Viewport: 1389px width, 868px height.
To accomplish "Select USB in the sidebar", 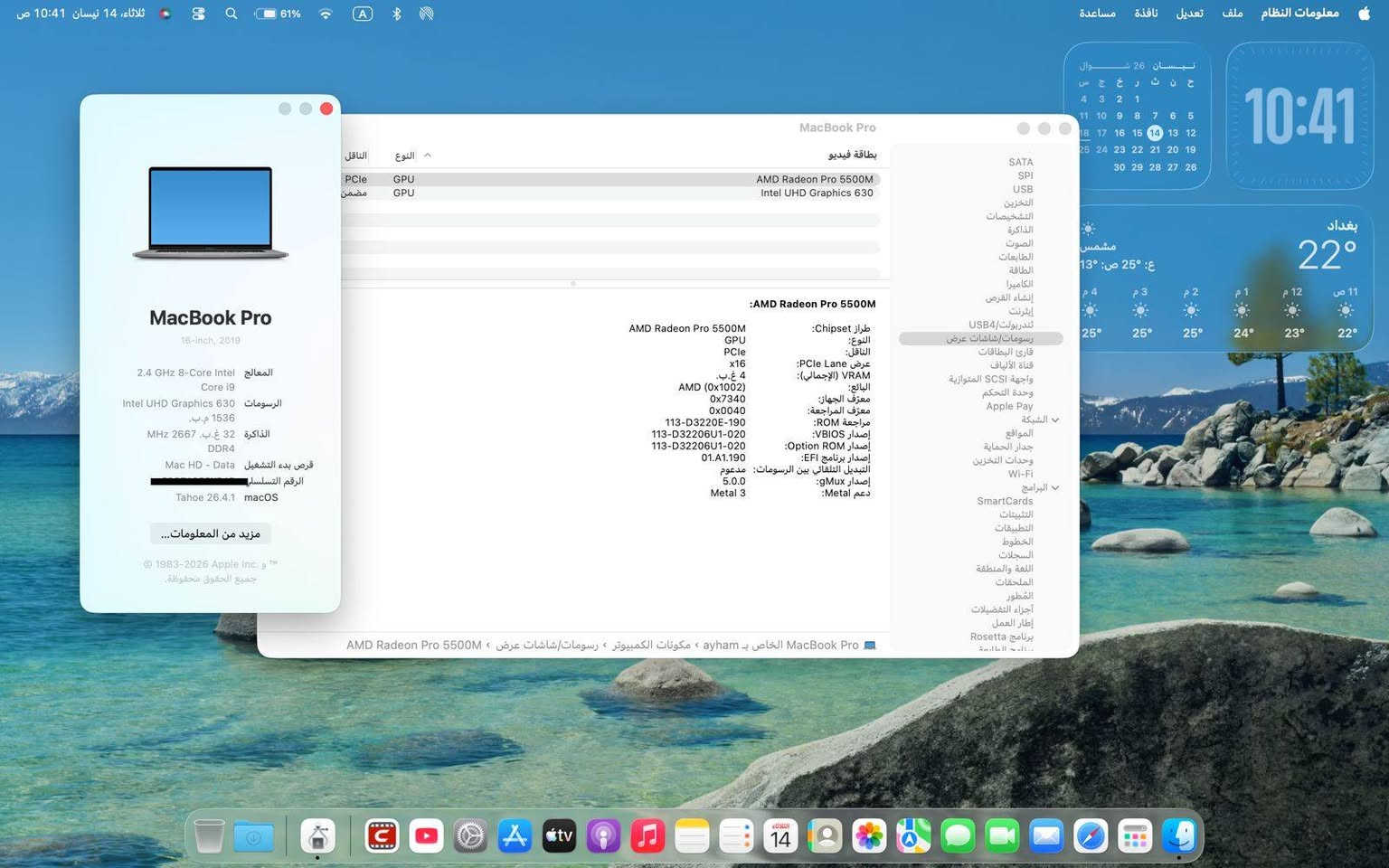I will (1023, 189).
